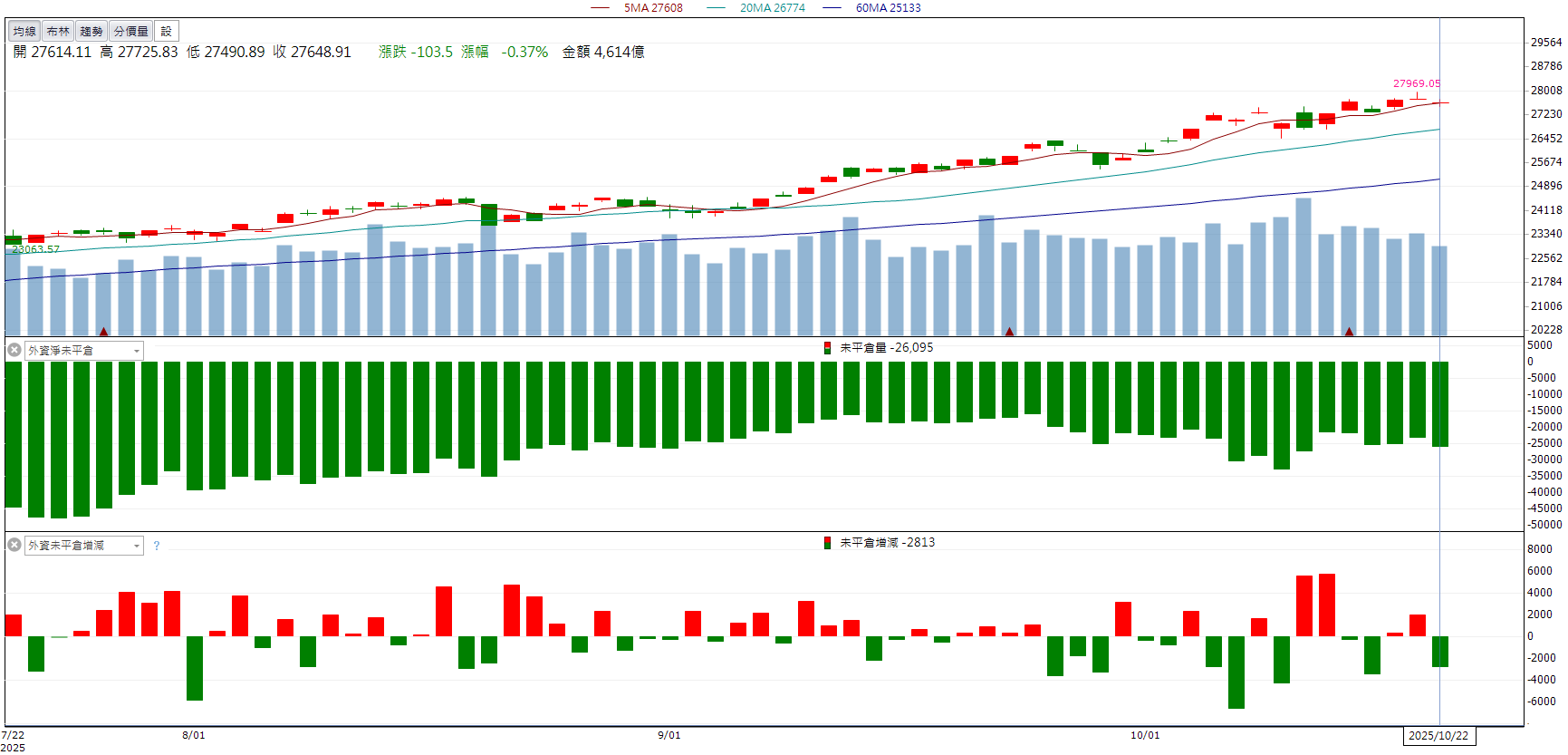Screen dimensions: 1568x755
Task: Close the 外資未平倉增減 indicator panel
Action: click(x=14, y=545)
